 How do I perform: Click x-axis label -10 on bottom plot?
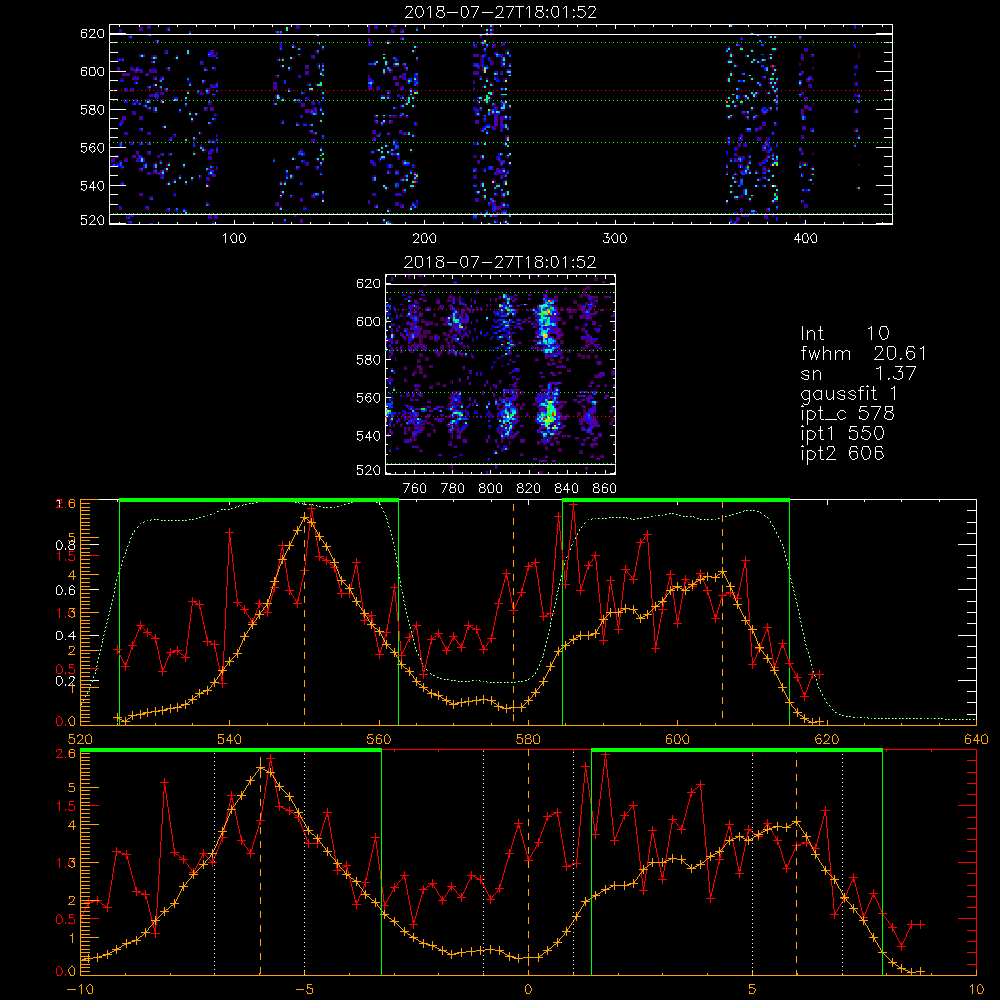point(80,989)
